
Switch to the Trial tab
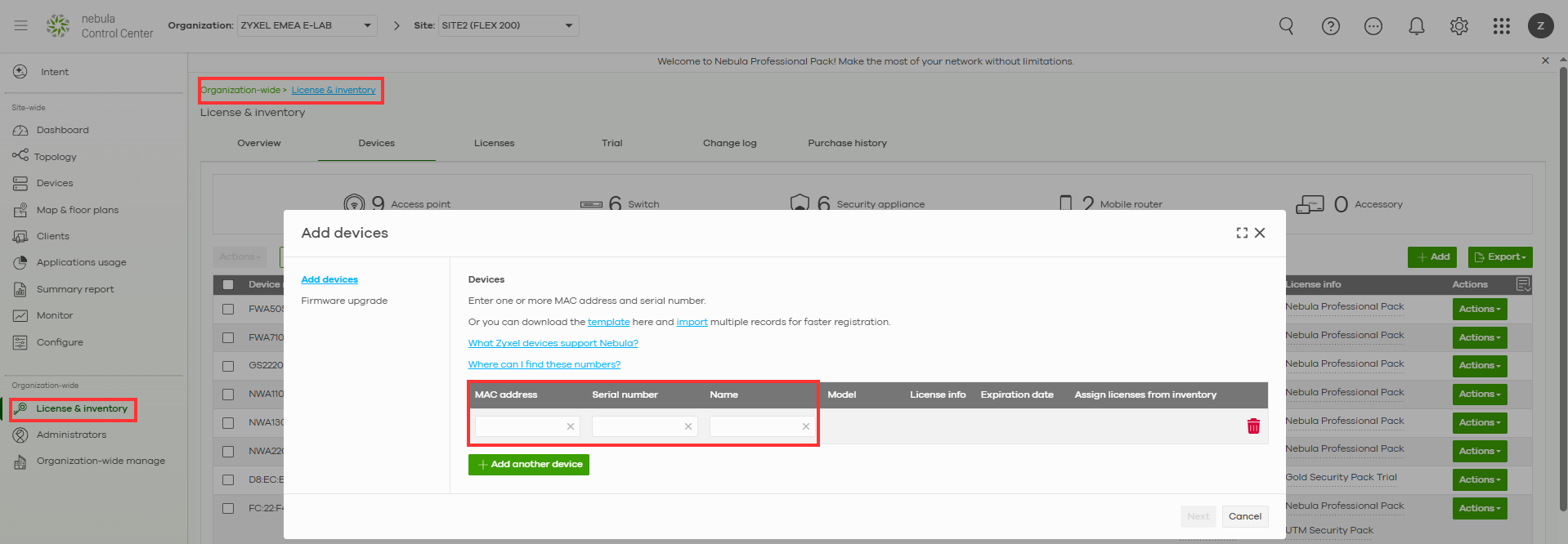pos(612,143)
